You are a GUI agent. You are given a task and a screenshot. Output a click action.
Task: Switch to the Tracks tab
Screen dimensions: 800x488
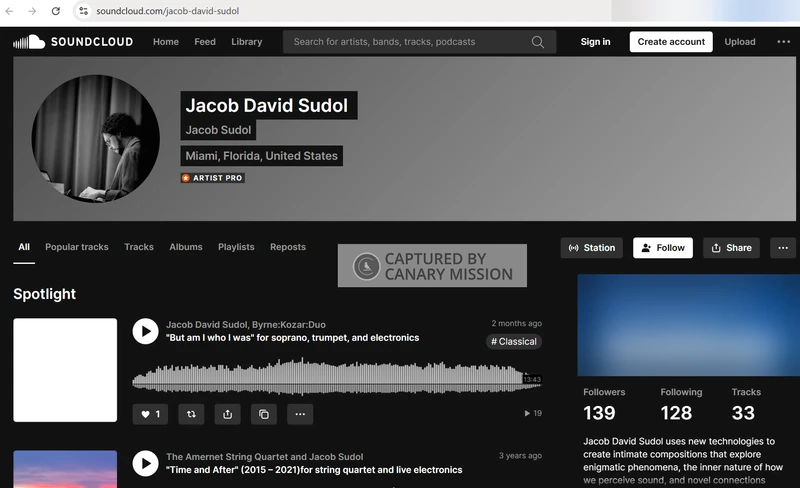point(139,247)
